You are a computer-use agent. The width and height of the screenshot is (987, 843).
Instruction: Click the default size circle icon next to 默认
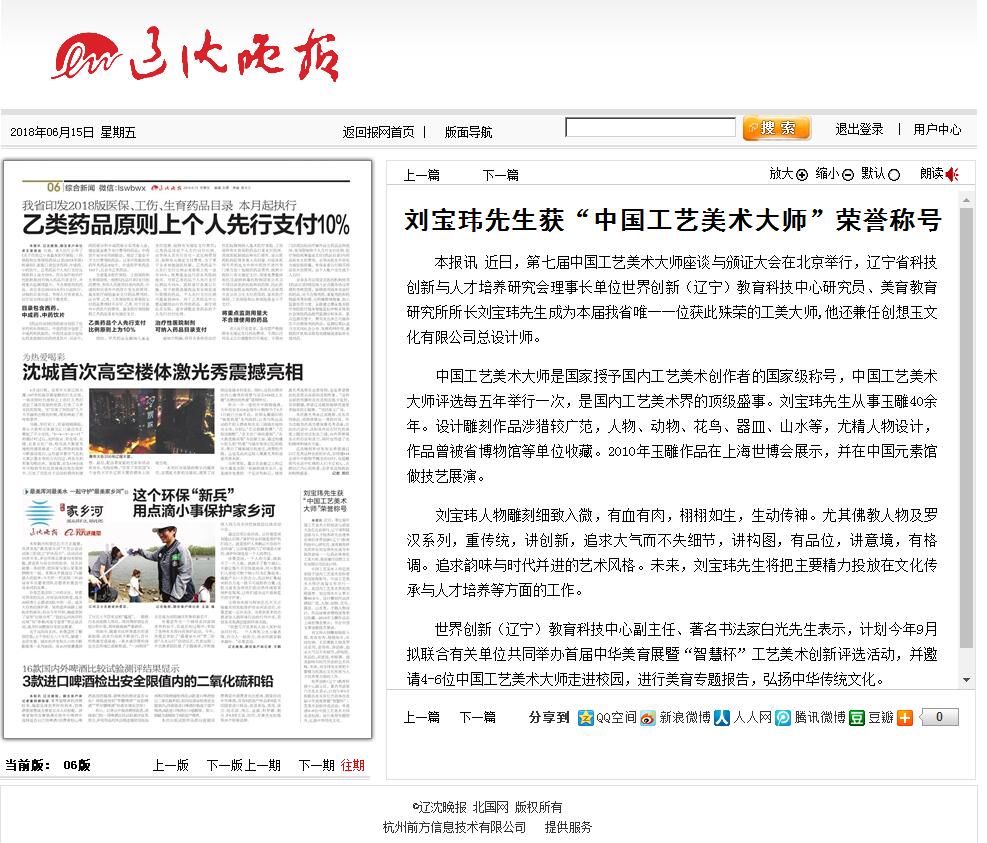894,175
